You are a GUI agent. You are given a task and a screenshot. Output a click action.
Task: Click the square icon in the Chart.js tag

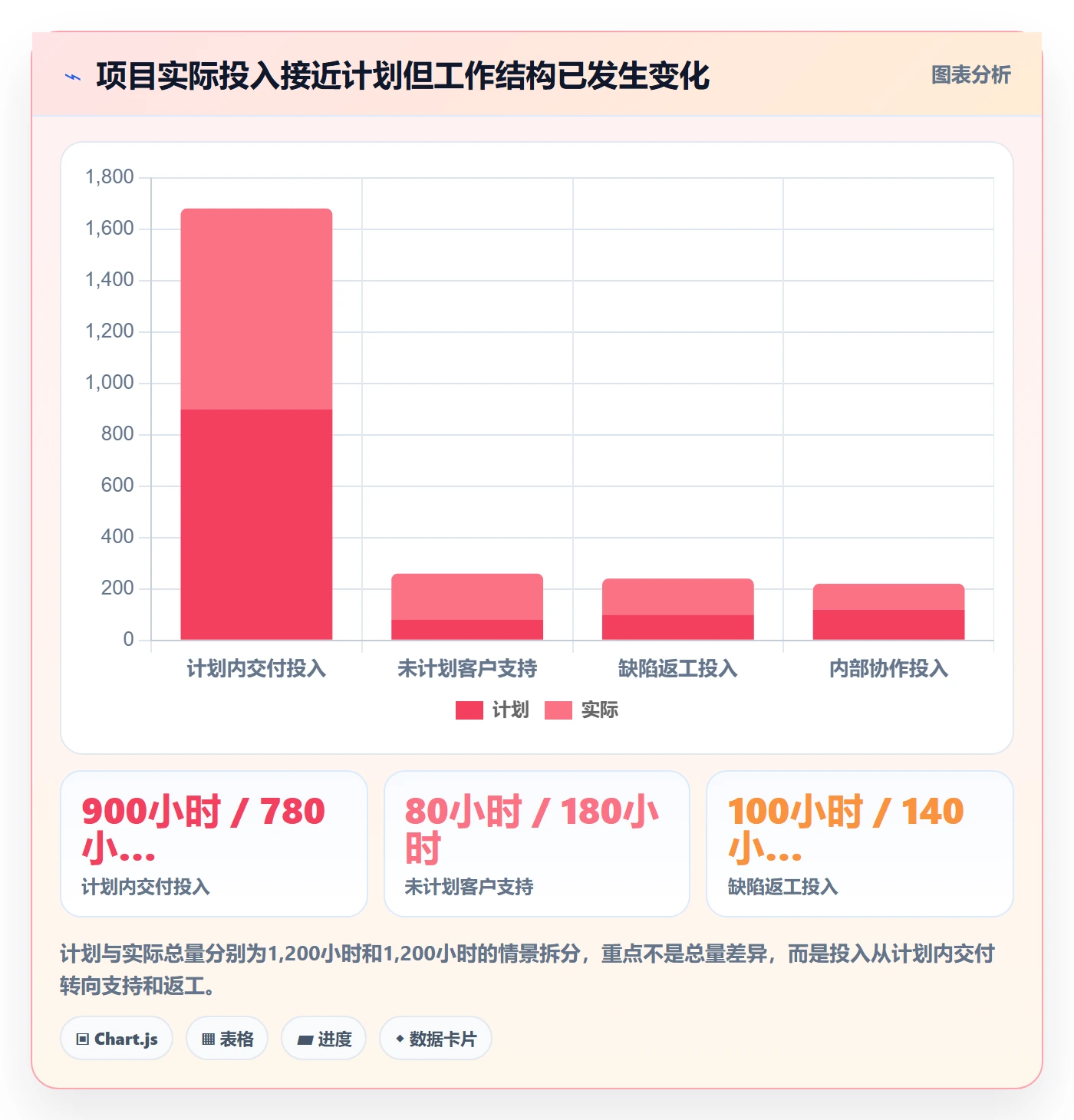[x=83, y=1039]
